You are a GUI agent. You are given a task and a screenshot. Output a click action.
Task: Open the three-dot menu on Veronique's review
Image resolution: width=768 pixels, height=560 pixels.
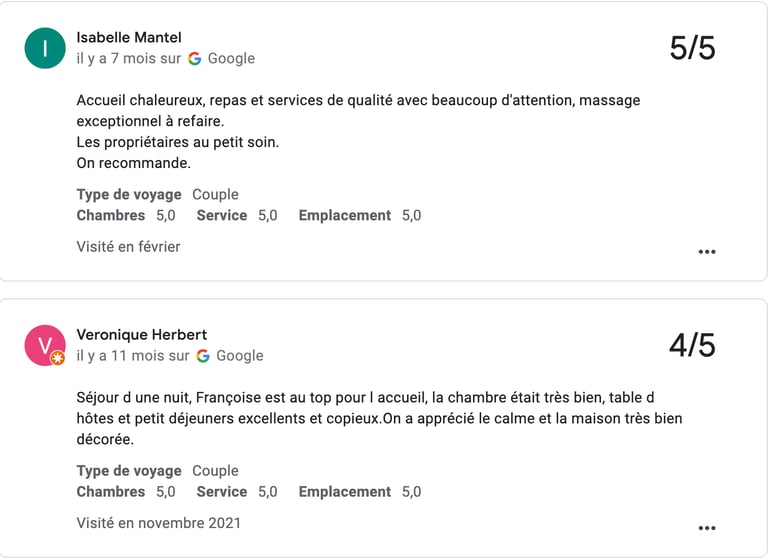(706, 527)
